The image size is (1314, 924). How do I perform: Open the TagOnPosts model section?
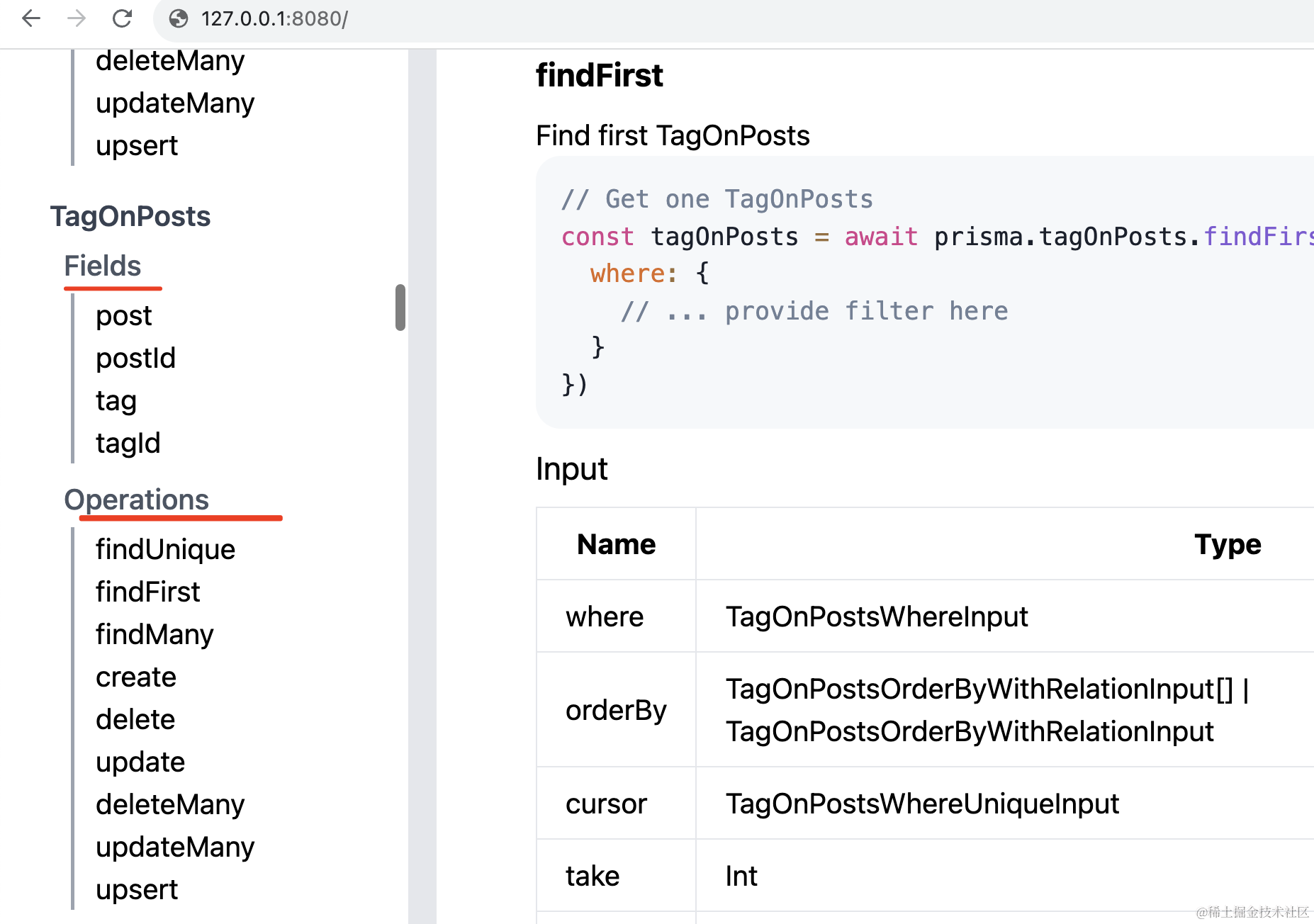pos(130,216)
